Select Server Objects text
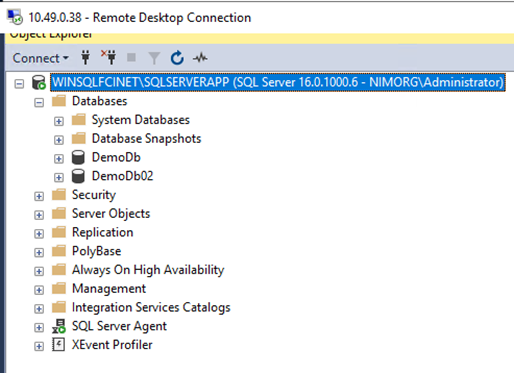The width and height of the screenshot is (514, 373). (x=111, y=213)
